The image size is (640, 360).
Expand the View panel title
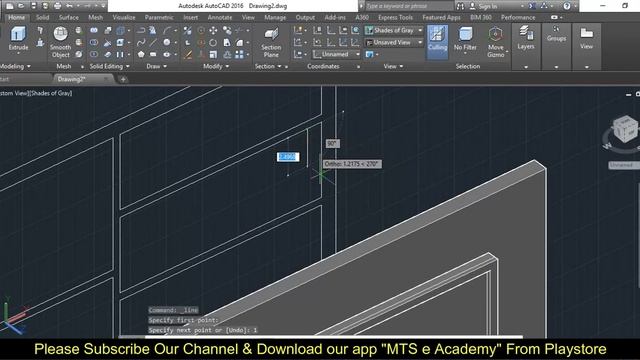coord(393,66)
